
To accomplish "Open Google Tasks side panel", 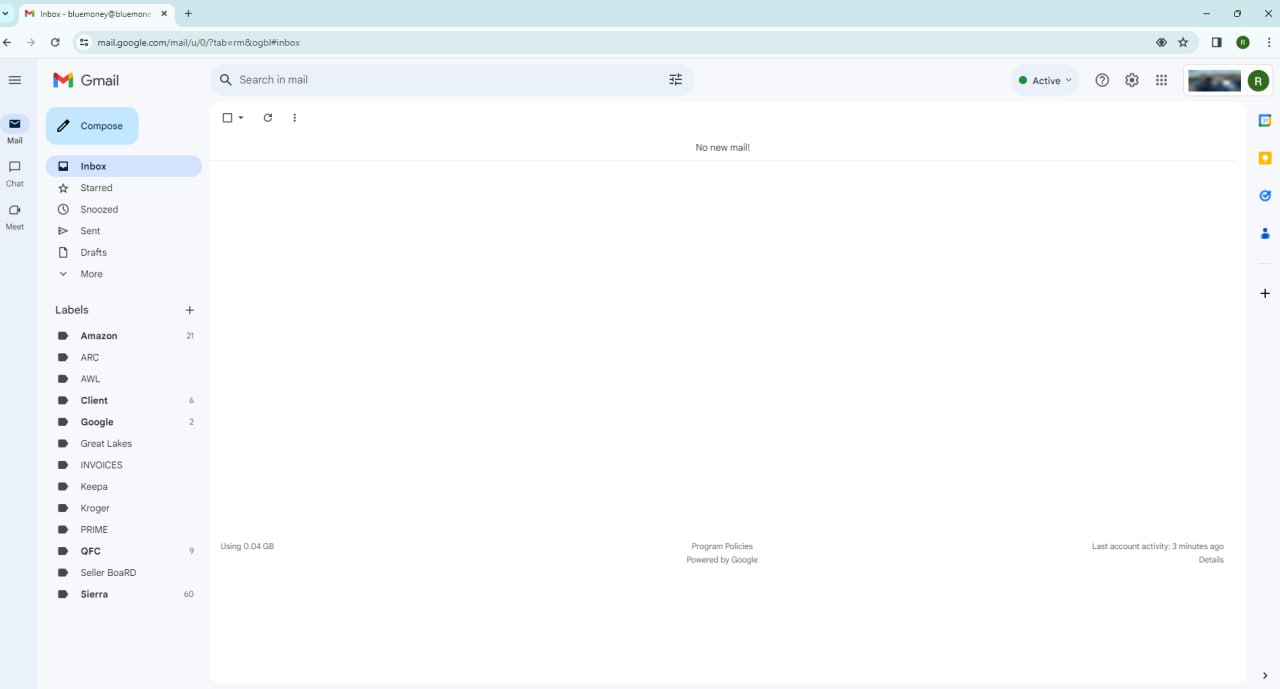I will (1265, 196).
